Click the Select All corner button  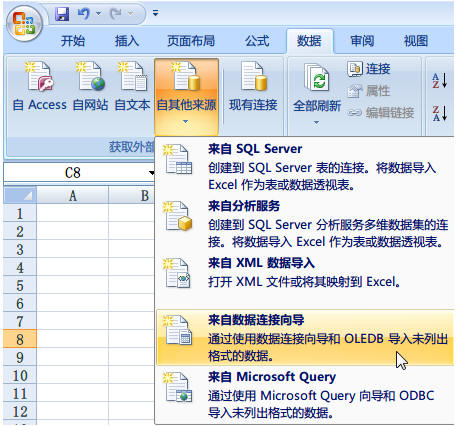[20, 195]
